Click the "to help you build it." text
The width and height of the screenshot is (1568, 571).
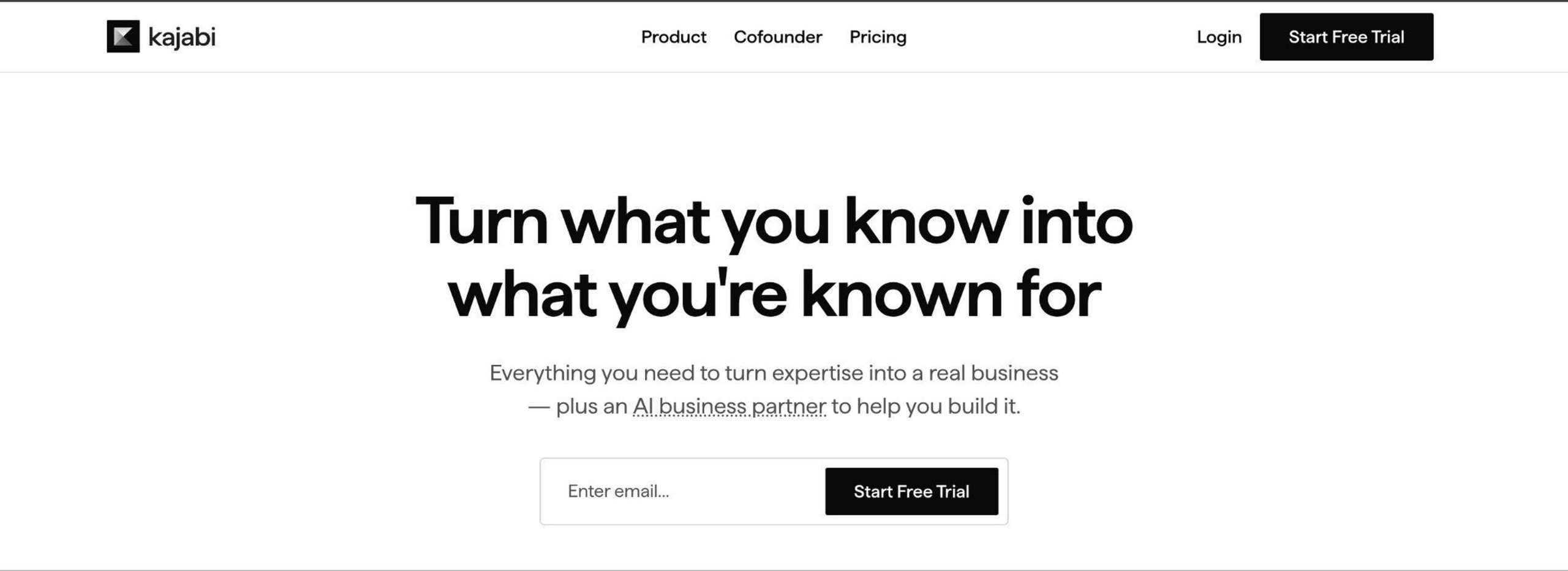(x=926, y=406)
